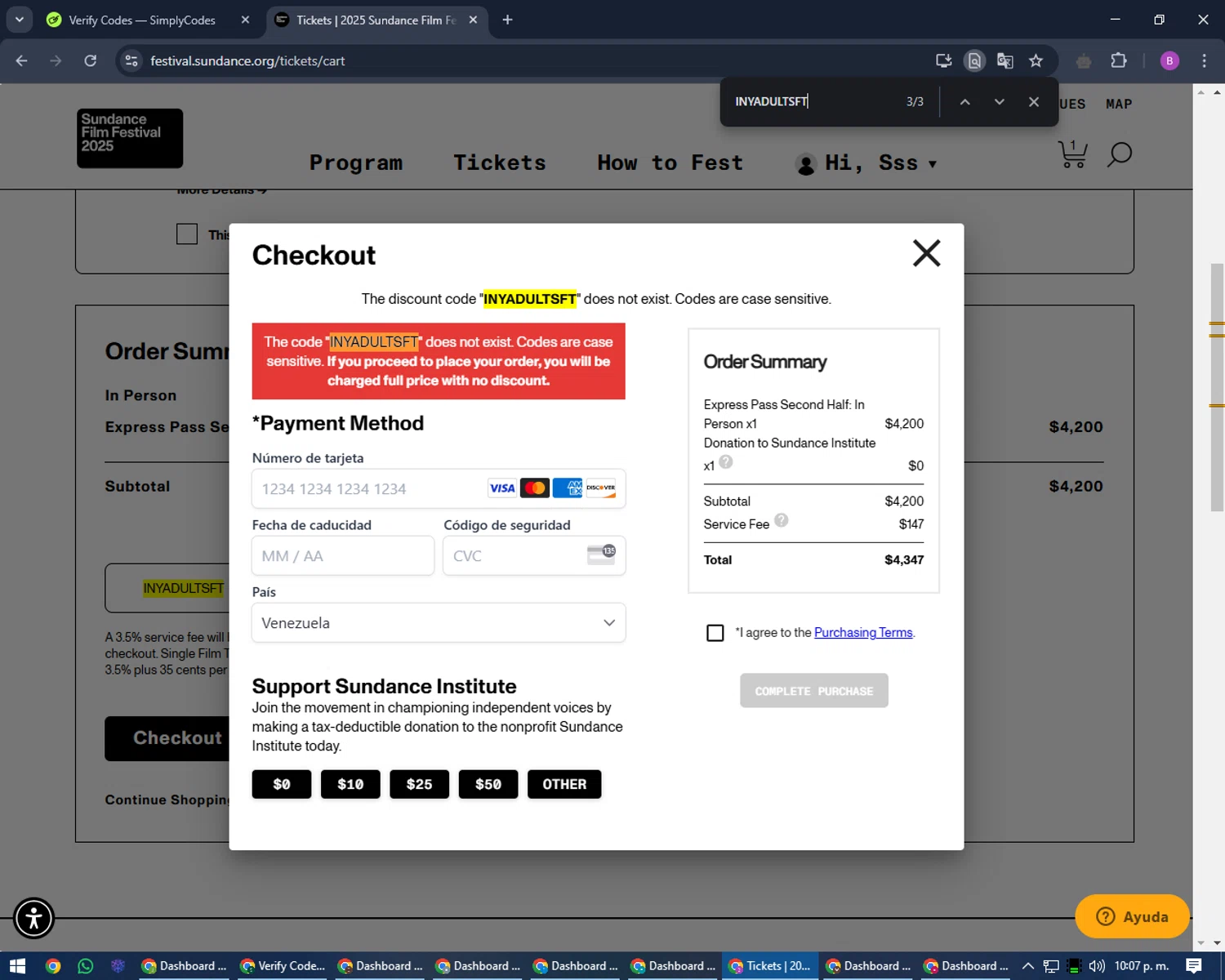This screenshot has height=980, width=1225.
Task: Toggle the checkbox behind the checkout dialog
Action: click(x=187, y=234)
